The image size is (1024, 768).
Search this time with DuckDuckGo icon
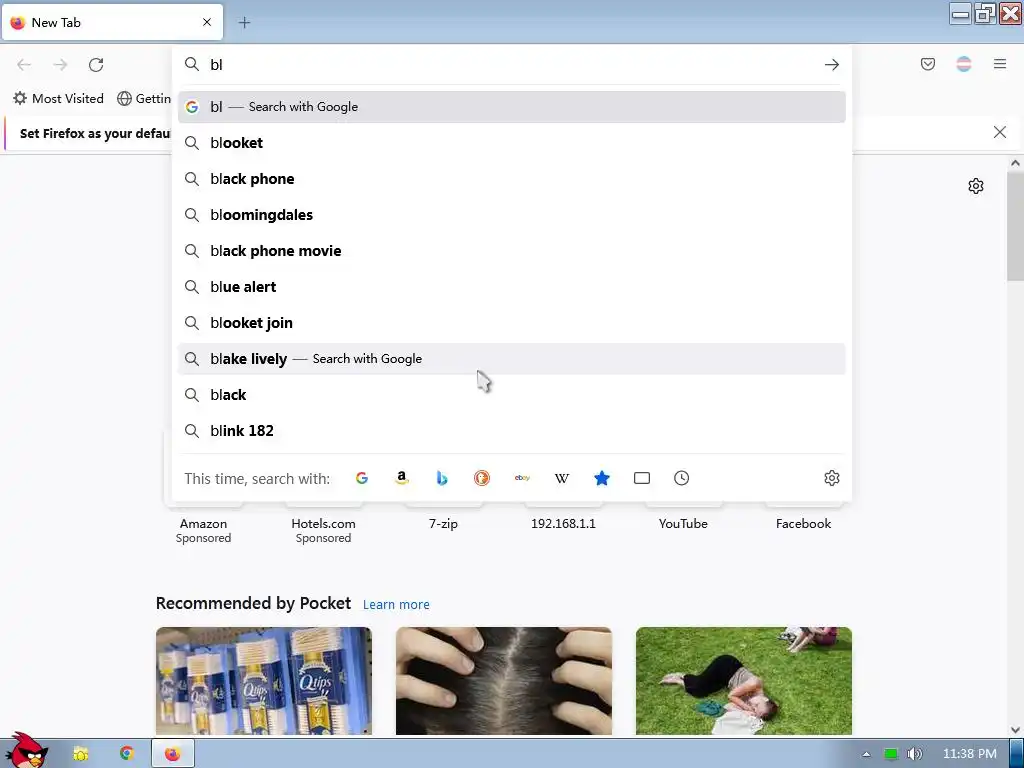pos(482,478)
